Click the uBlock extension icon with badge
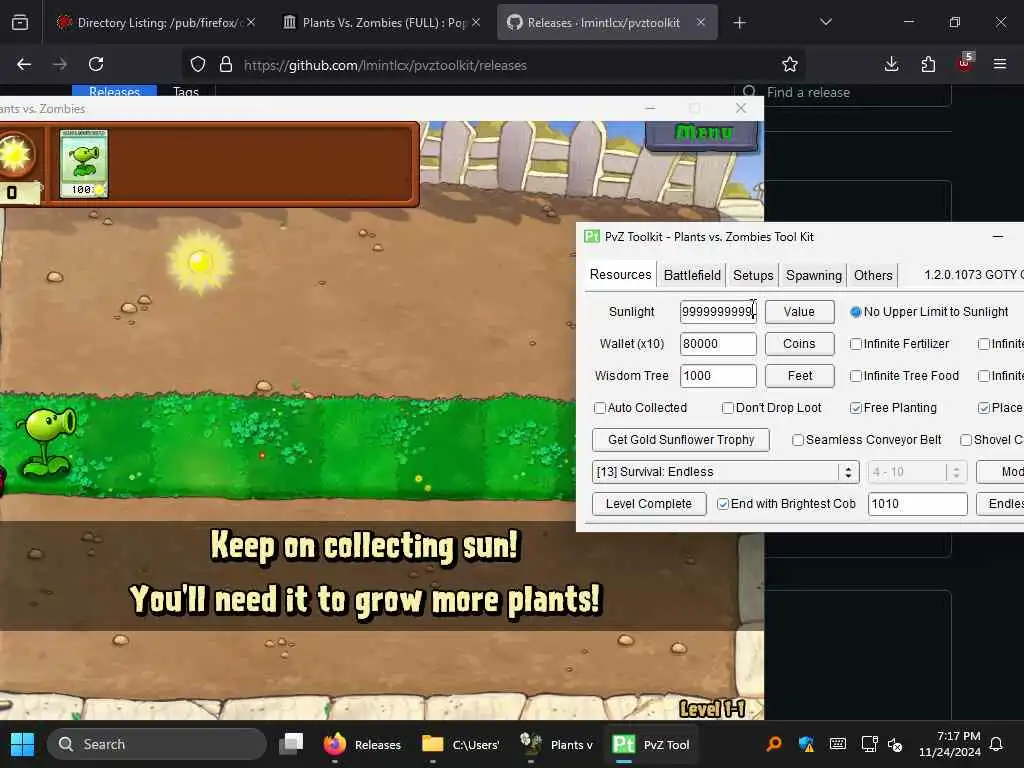The height and width of the screenshot is (768, 1024). pyautogui.click(x=965, y=63)
